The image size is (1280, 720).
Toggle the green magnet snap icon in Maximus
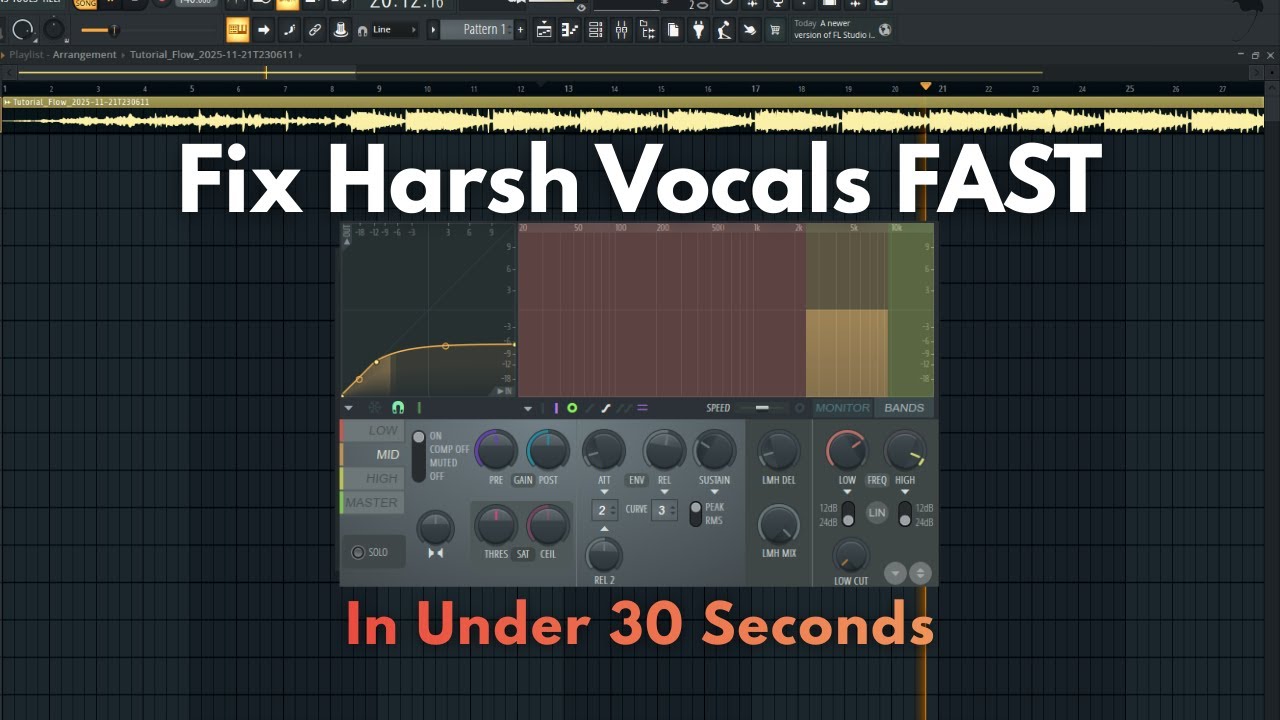(x=397, y=408)
